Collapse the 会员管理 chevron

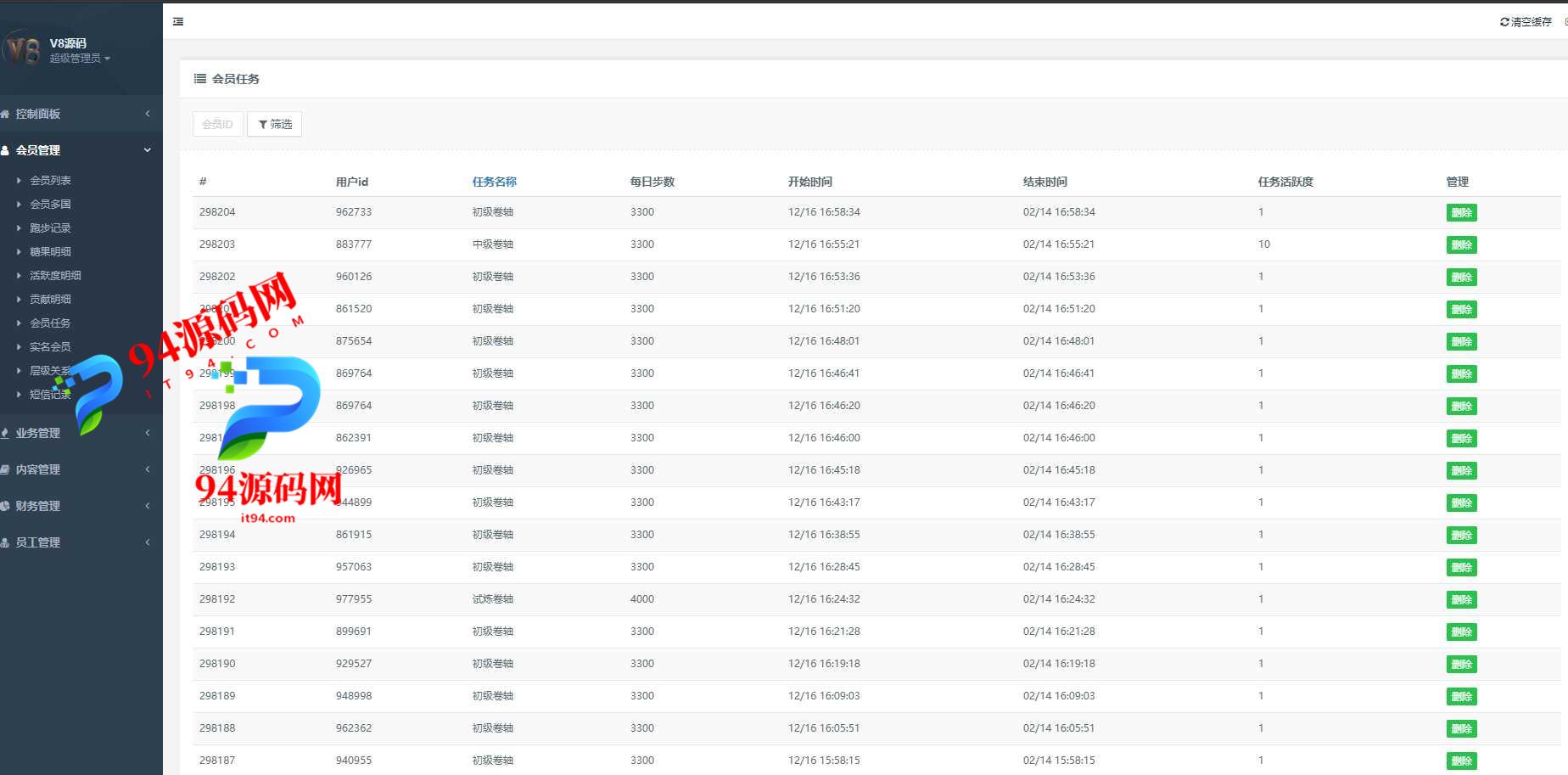click(148, 150)
